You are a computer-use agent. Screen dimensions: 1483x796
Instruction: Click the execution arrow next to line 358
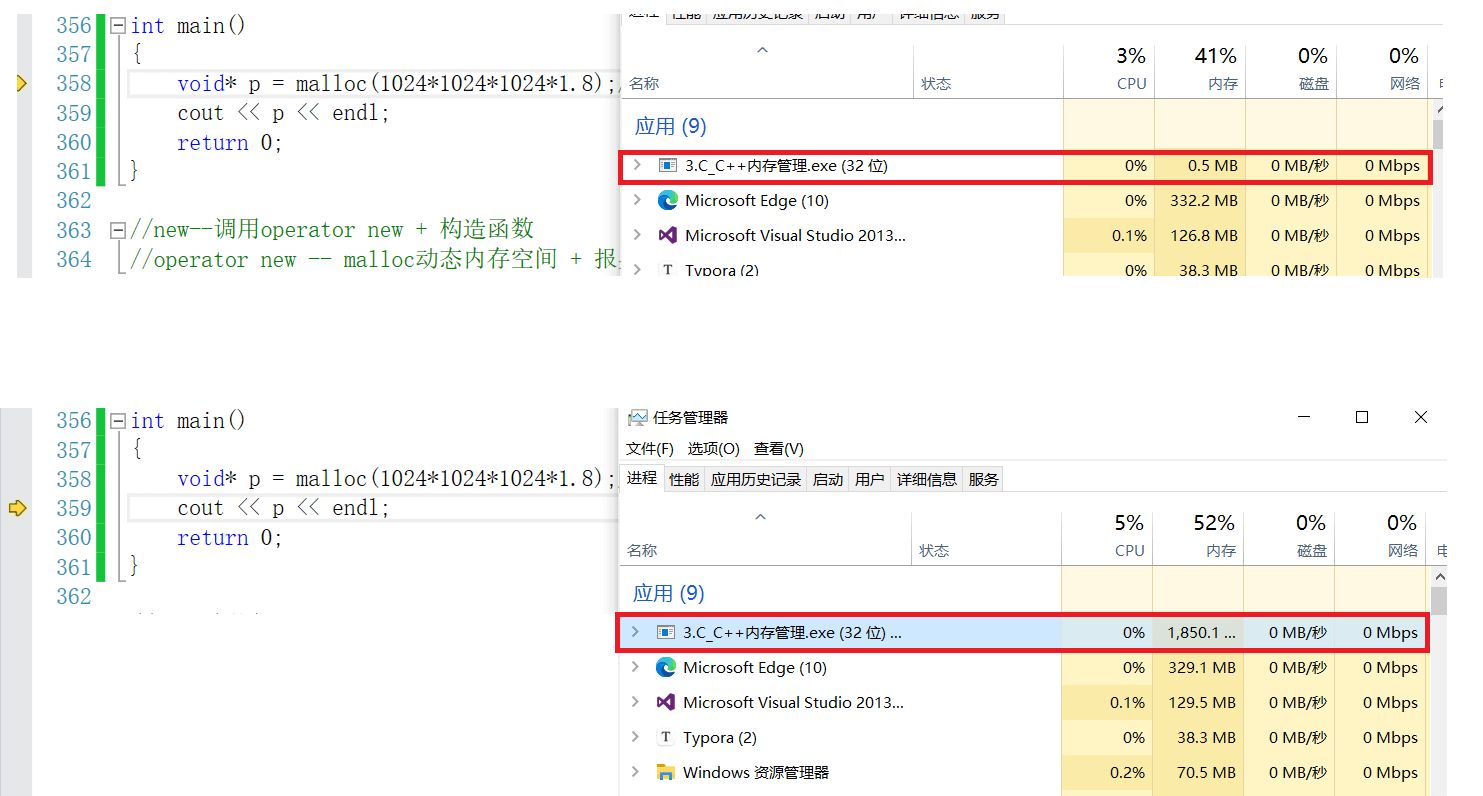pyautogui.click(x=22, y=84)
